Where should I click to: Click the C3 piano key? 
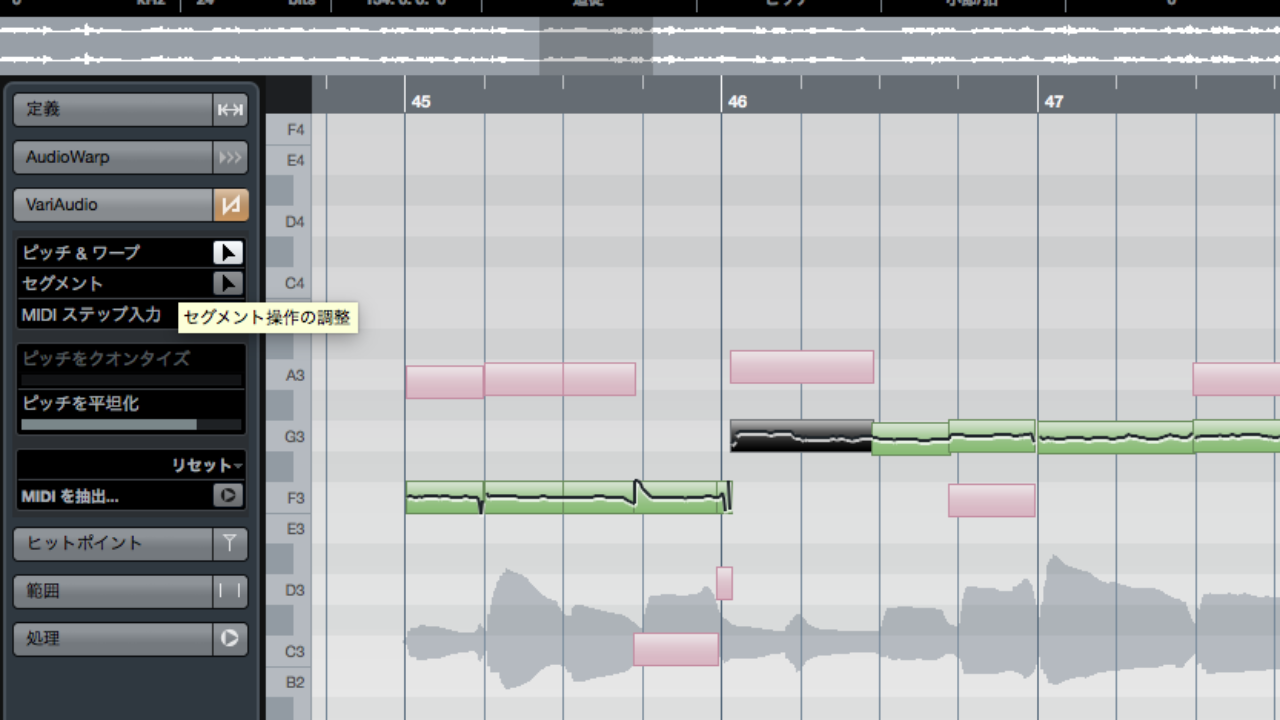pos(288,651)
